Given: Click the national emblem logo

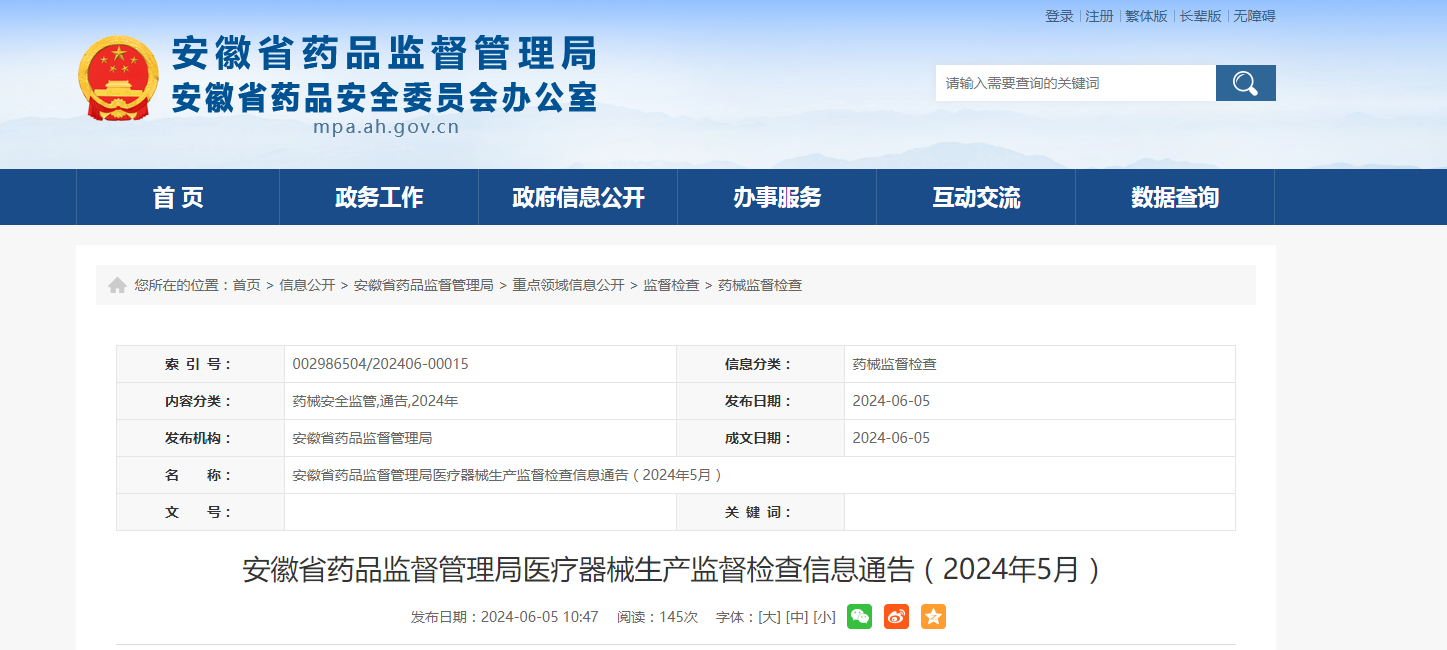Looking at the screenshot, I should (x=118, y=78).
